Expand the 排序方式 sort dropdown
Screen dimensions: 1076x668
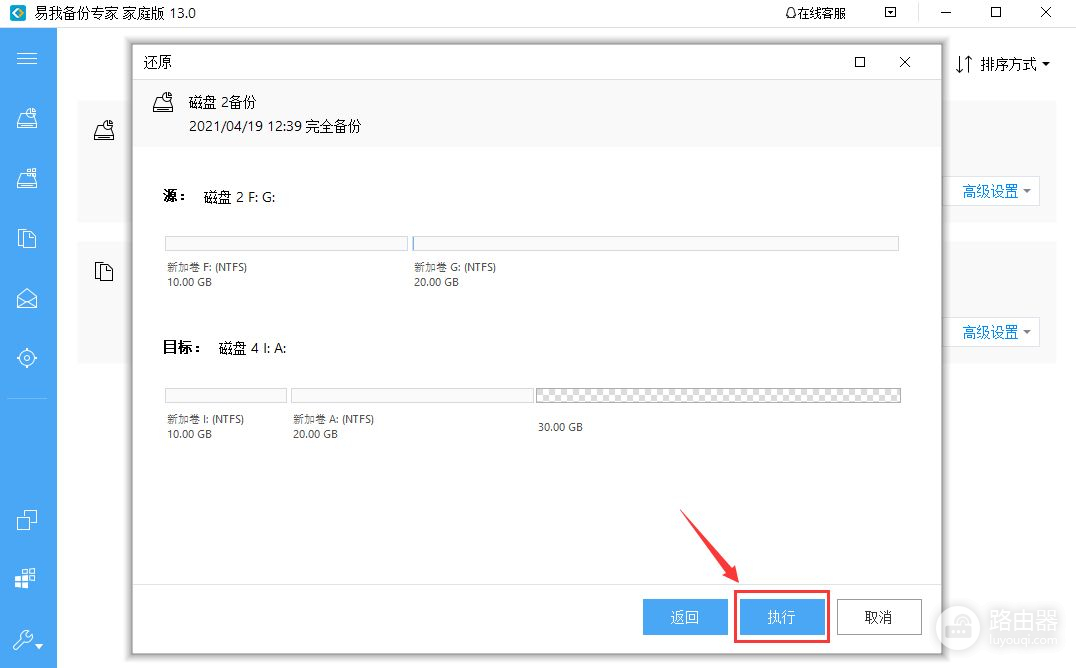pyautogui.click(x=1002, y=65)
